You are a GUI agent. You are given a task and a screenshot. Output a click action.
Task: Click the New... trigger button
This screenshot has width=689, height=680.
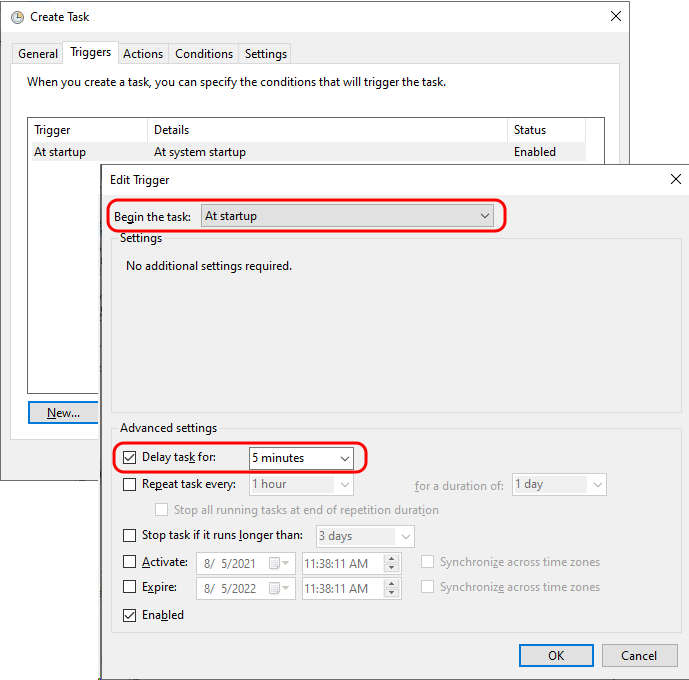[63, 413]
